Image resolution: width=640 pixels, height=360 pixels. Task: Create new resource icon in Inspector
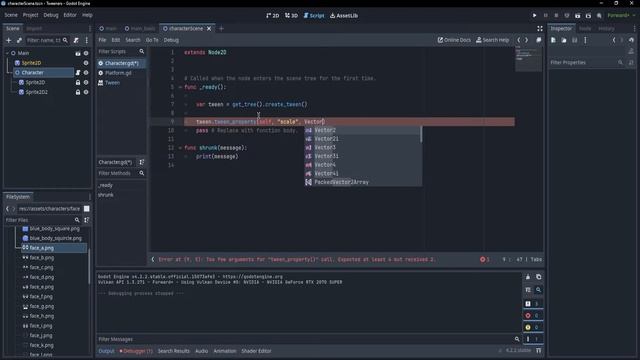(x=553, y=40)
